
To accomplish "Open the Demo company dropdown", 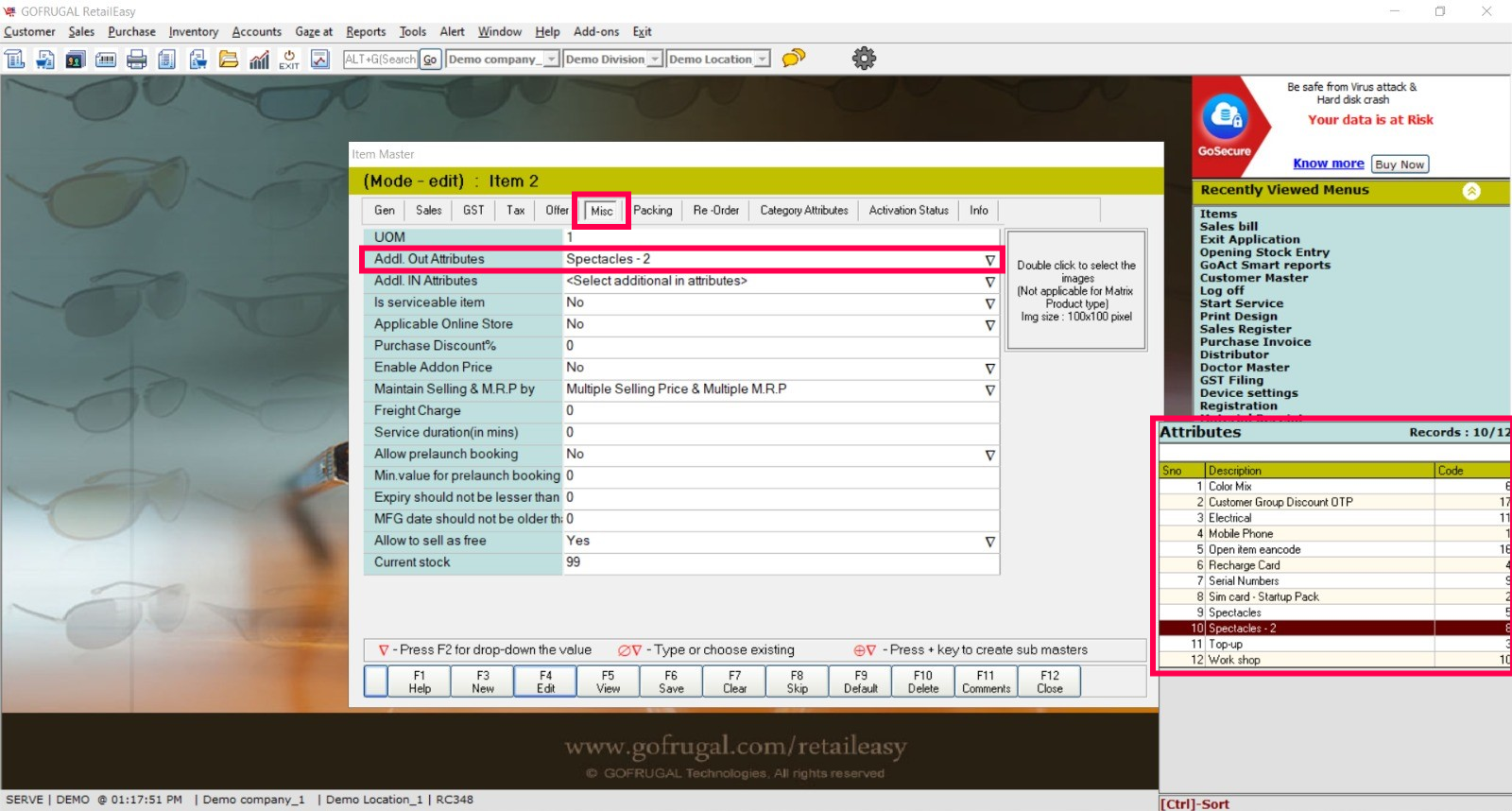I will point(551,60).
